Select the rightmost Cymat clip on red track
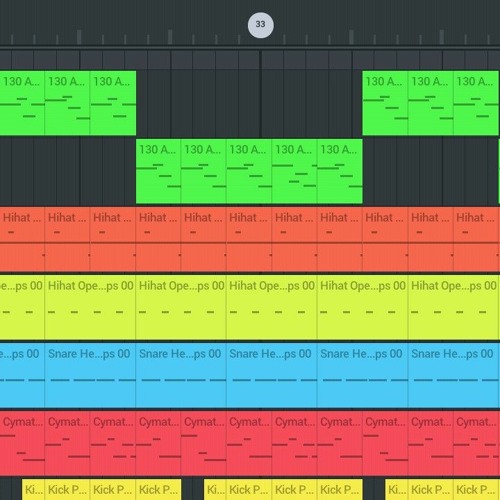This screenshot has height=500, width=500. tap(477, 443)
